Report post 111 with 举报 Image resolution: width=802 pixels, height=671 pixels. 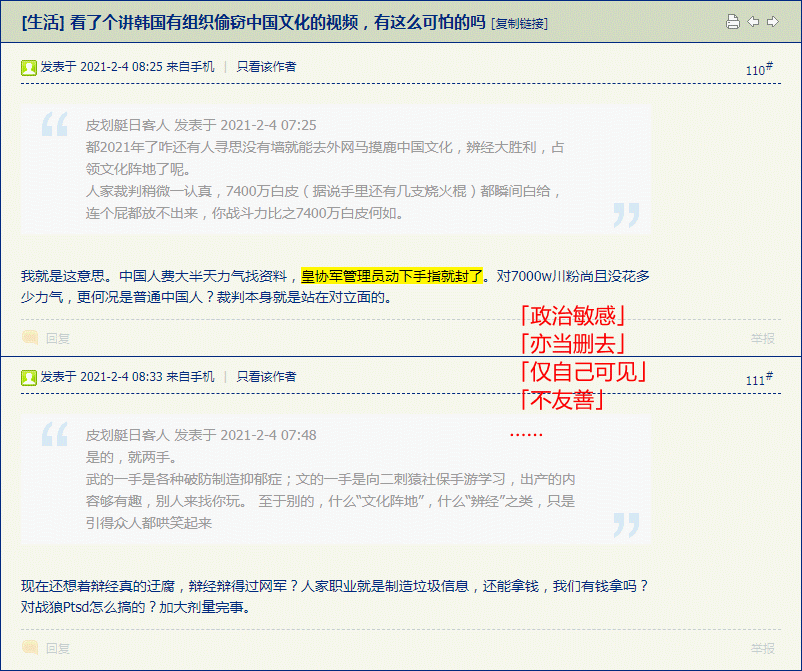(x=763, y=648)
